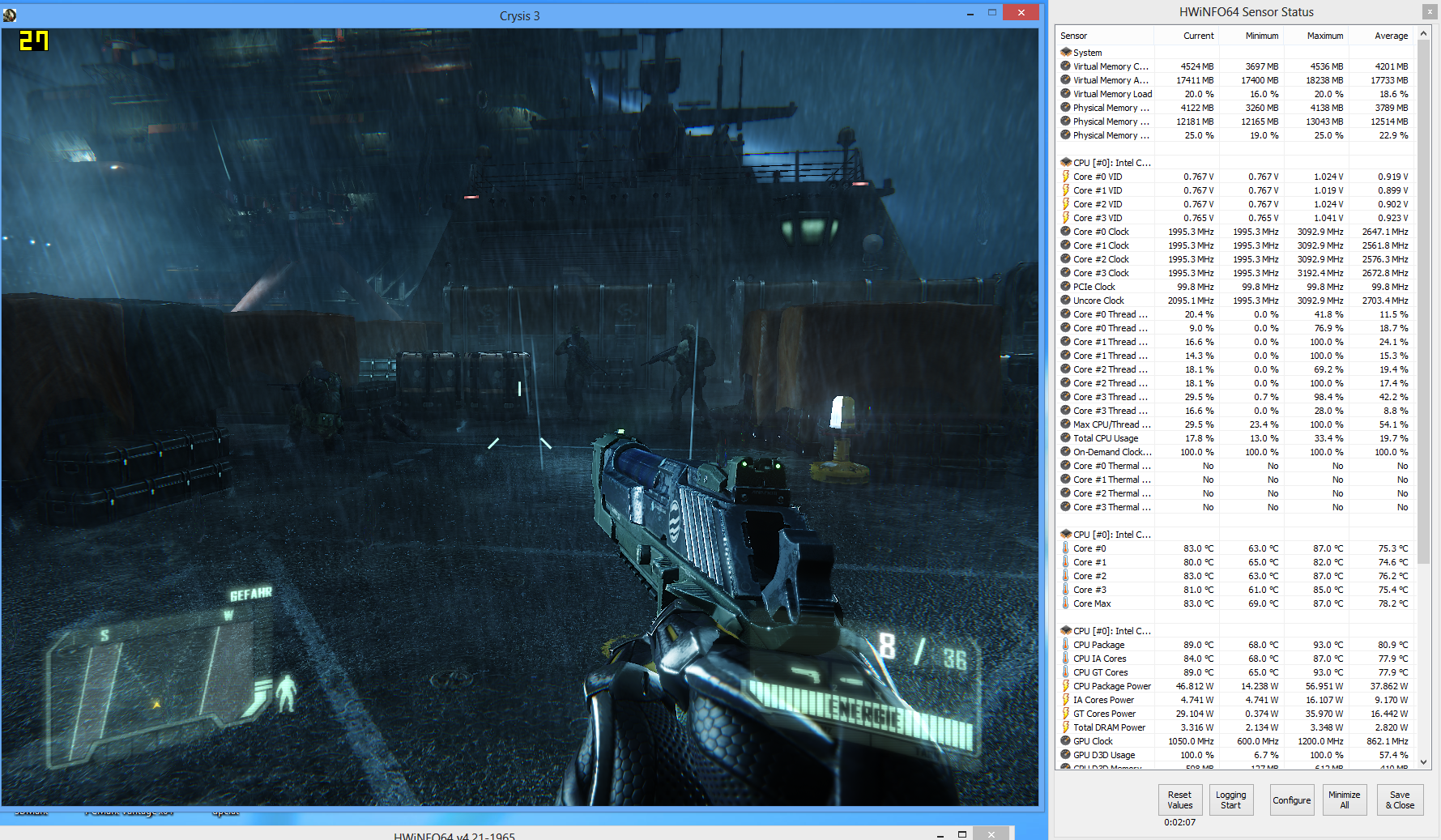Viewport: 1441px width, 840px height.
Task: Select the Physical Memory 4122 MB row
Action: pyautogui.click(x=1234, y=108)
